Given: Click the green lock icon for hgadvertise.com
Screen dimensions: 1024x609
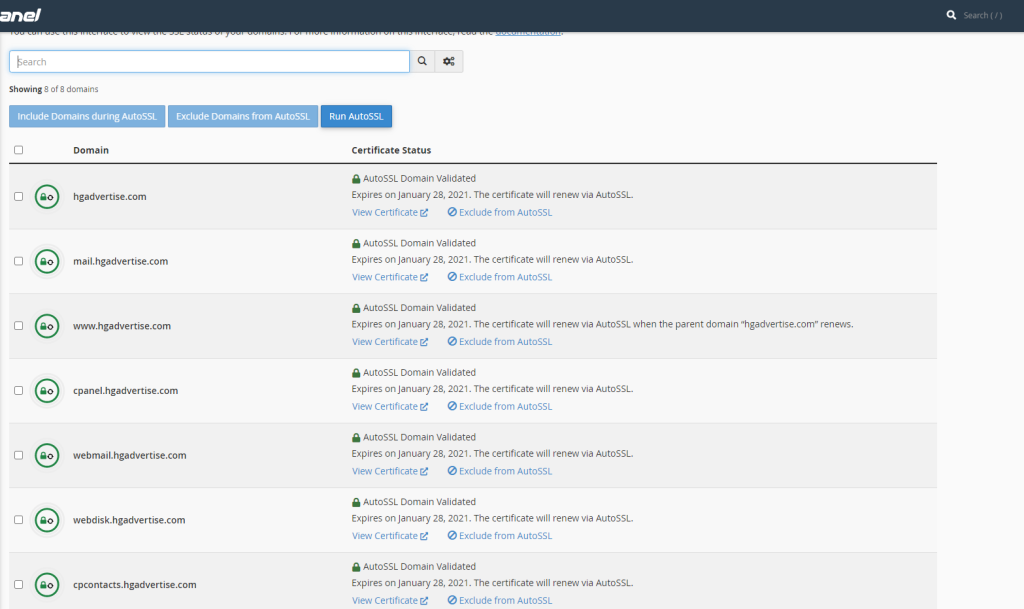Looking at the screenshot, I should point(46,197).
